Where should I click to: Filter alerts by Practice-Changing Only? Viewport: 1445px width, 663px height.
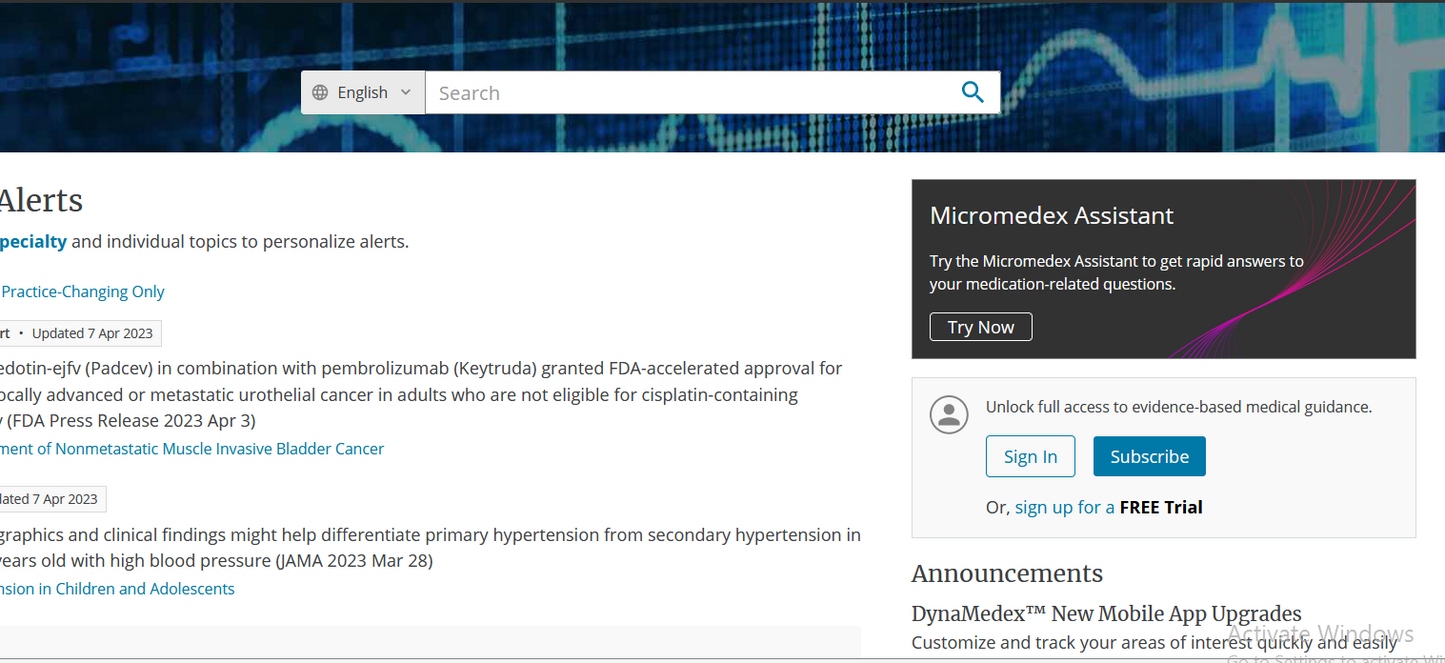83,292
